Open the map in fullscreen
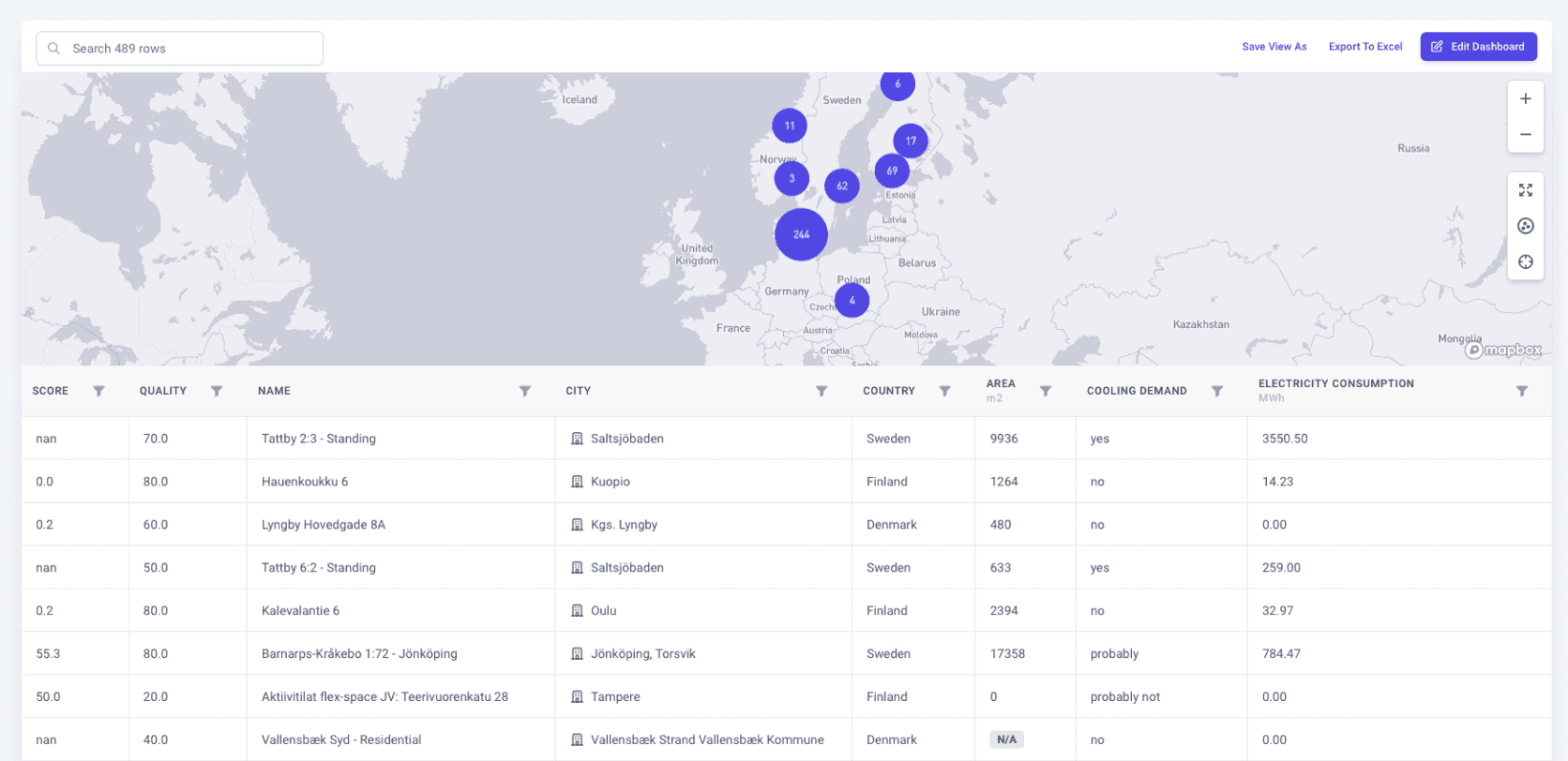The height and width of the screenshot is (761, 1568). [1525, 190]
